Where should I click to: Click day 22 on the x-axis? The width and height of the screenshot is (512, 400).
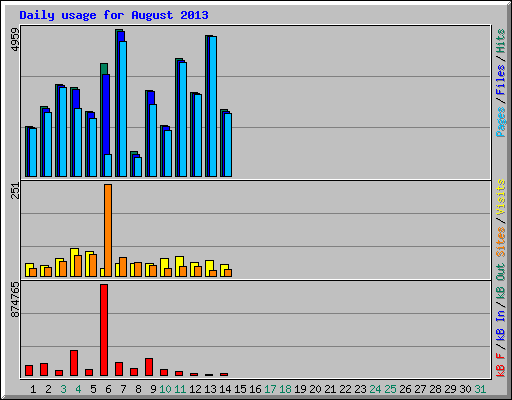pos(345,389)
